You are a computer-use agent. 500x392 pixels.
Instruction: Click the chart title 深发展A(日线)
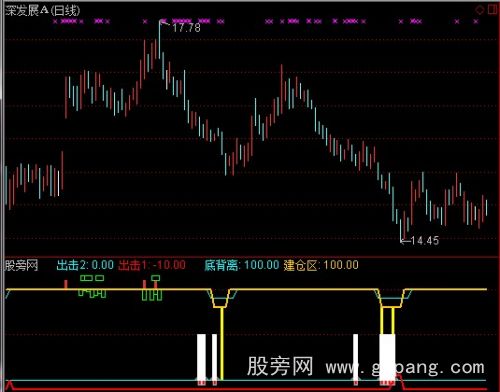[x=43, y=11]
